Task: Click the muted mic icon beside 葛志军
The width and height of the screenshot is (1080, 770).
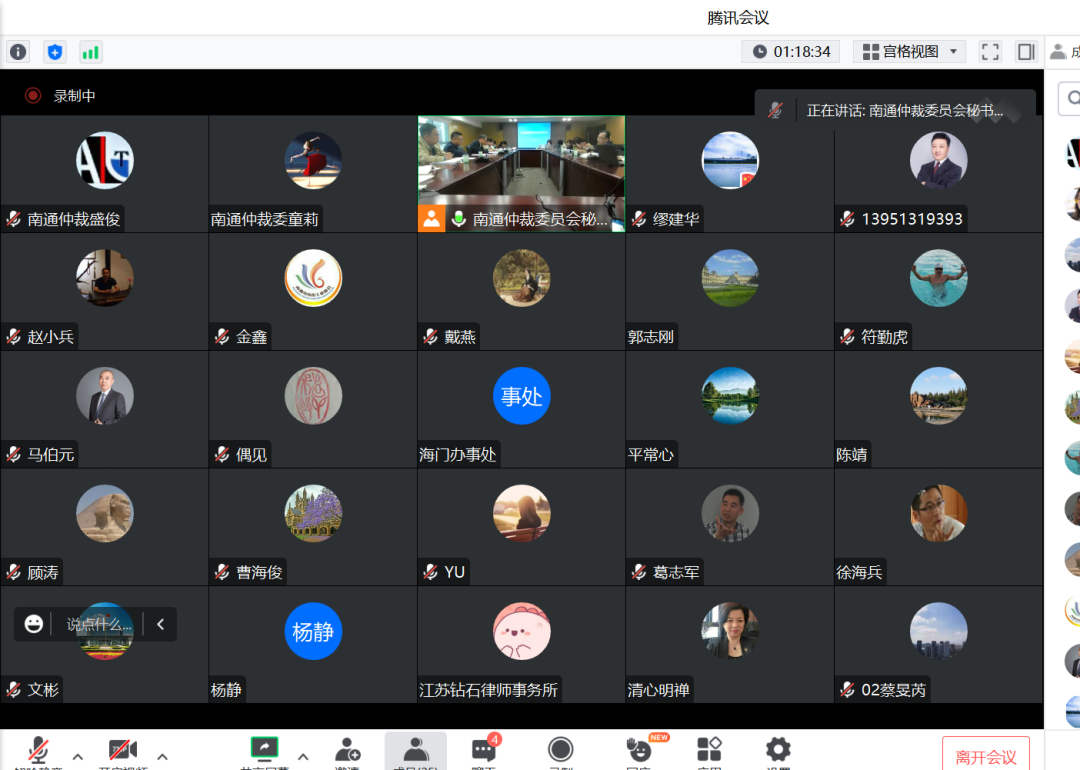Action: [x=639, y=572]
